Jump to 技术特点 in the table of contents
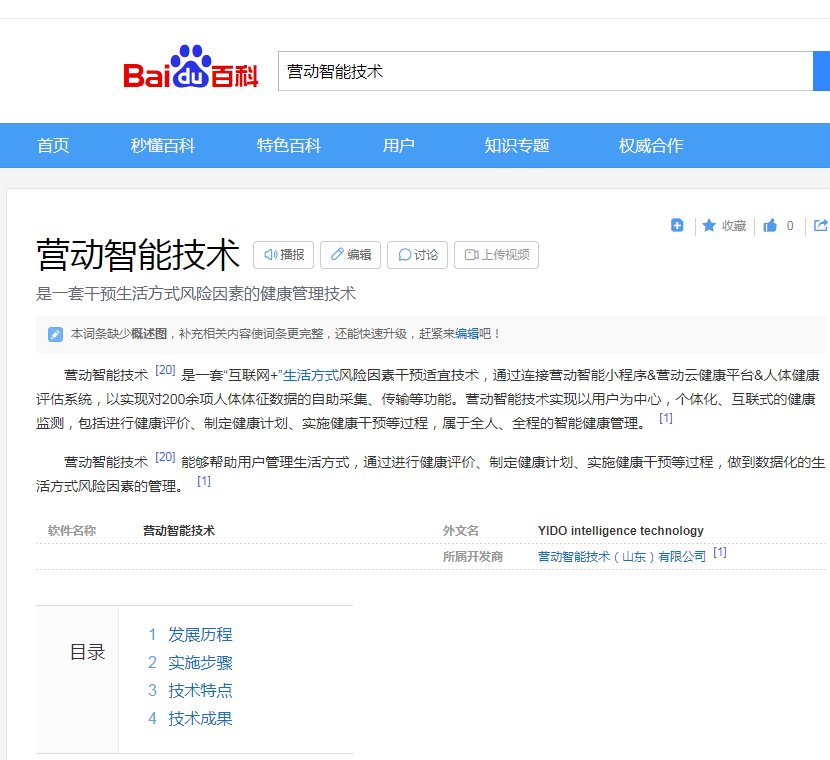 click(200, 691)
